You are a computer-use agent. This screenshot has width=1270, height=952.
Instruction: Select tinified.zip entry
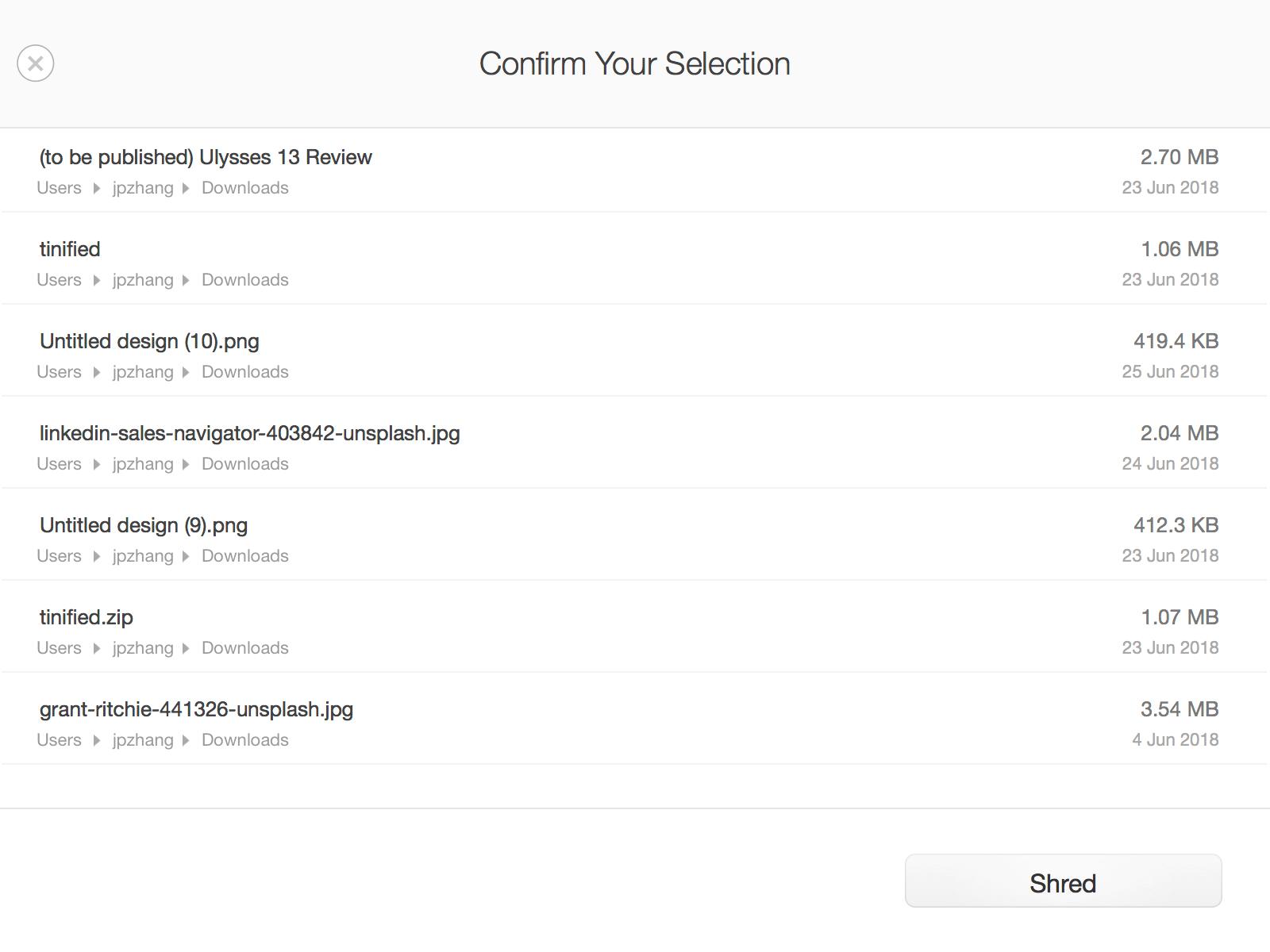click(635, 631)
